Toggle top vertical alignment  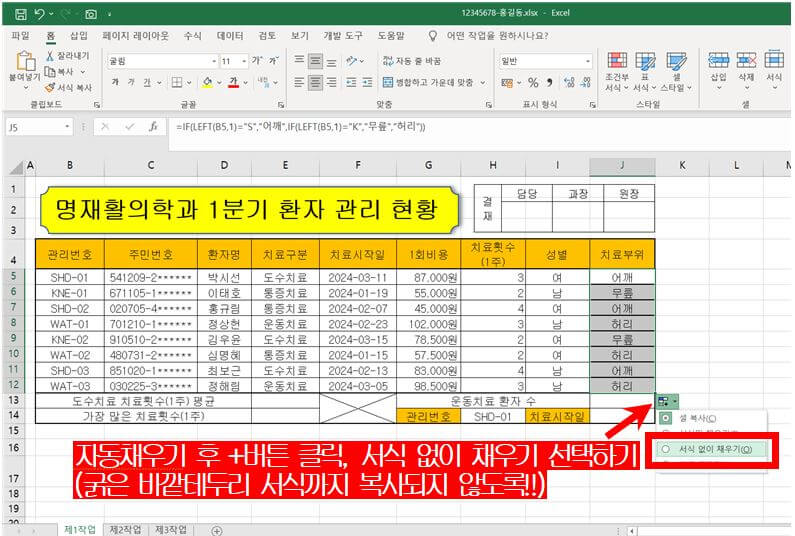[x=299, y=61]
